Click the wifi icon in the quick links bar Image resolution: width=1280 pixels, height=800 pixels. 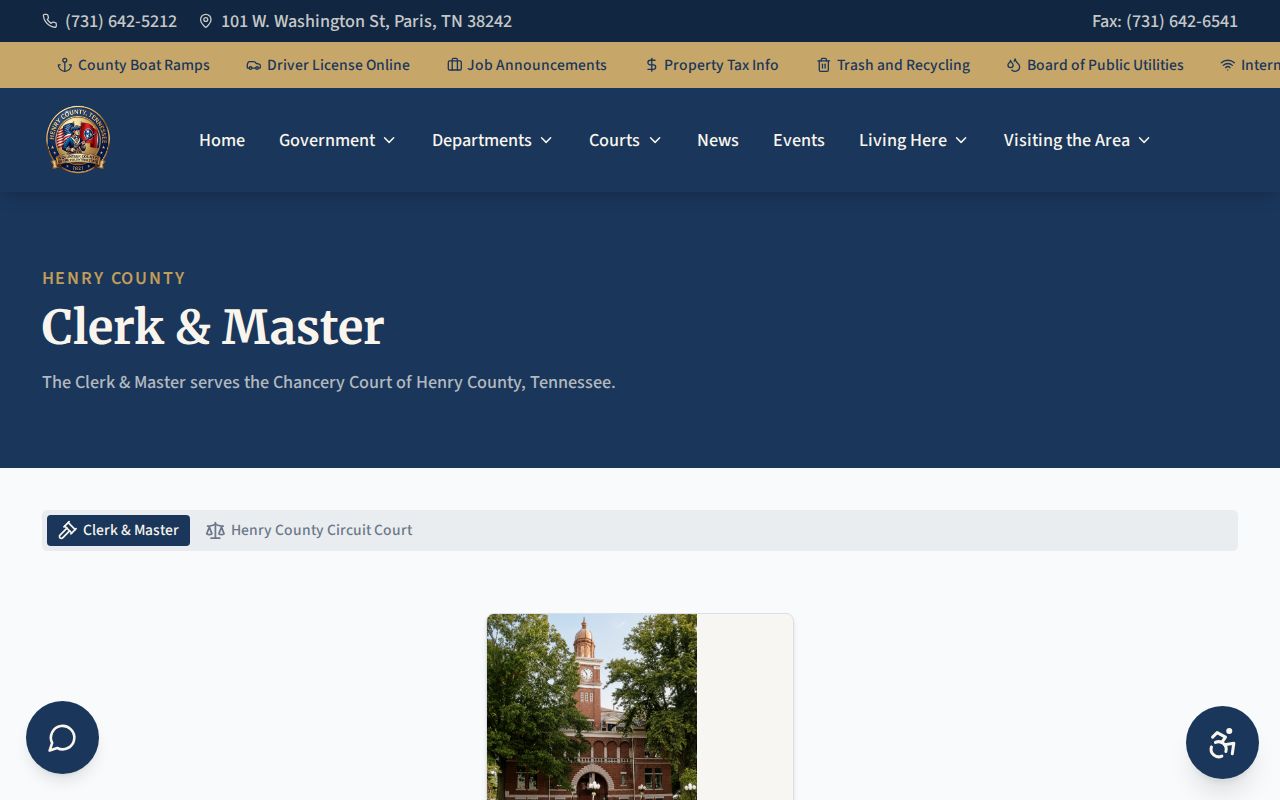(1228, 65)
